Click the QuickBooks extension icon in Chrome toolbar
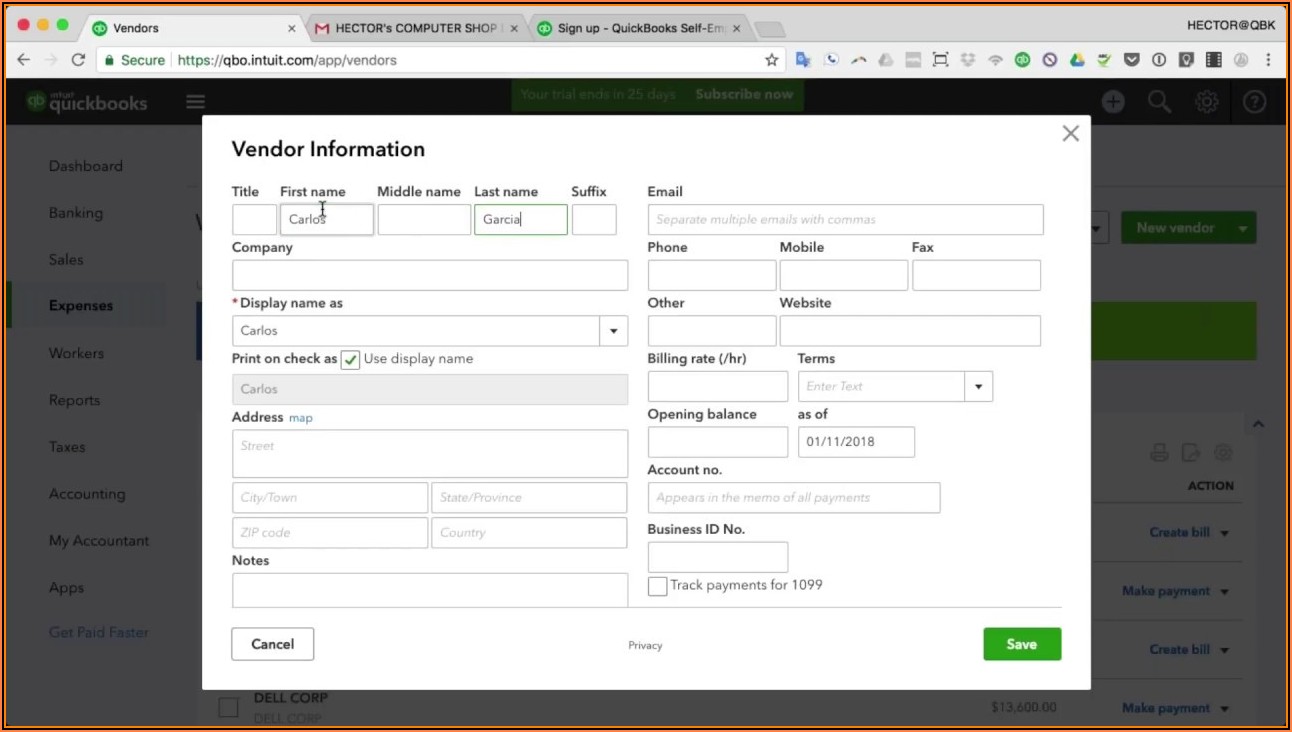This screenshot has height=732, width=1292. [x=1022, y=60]
